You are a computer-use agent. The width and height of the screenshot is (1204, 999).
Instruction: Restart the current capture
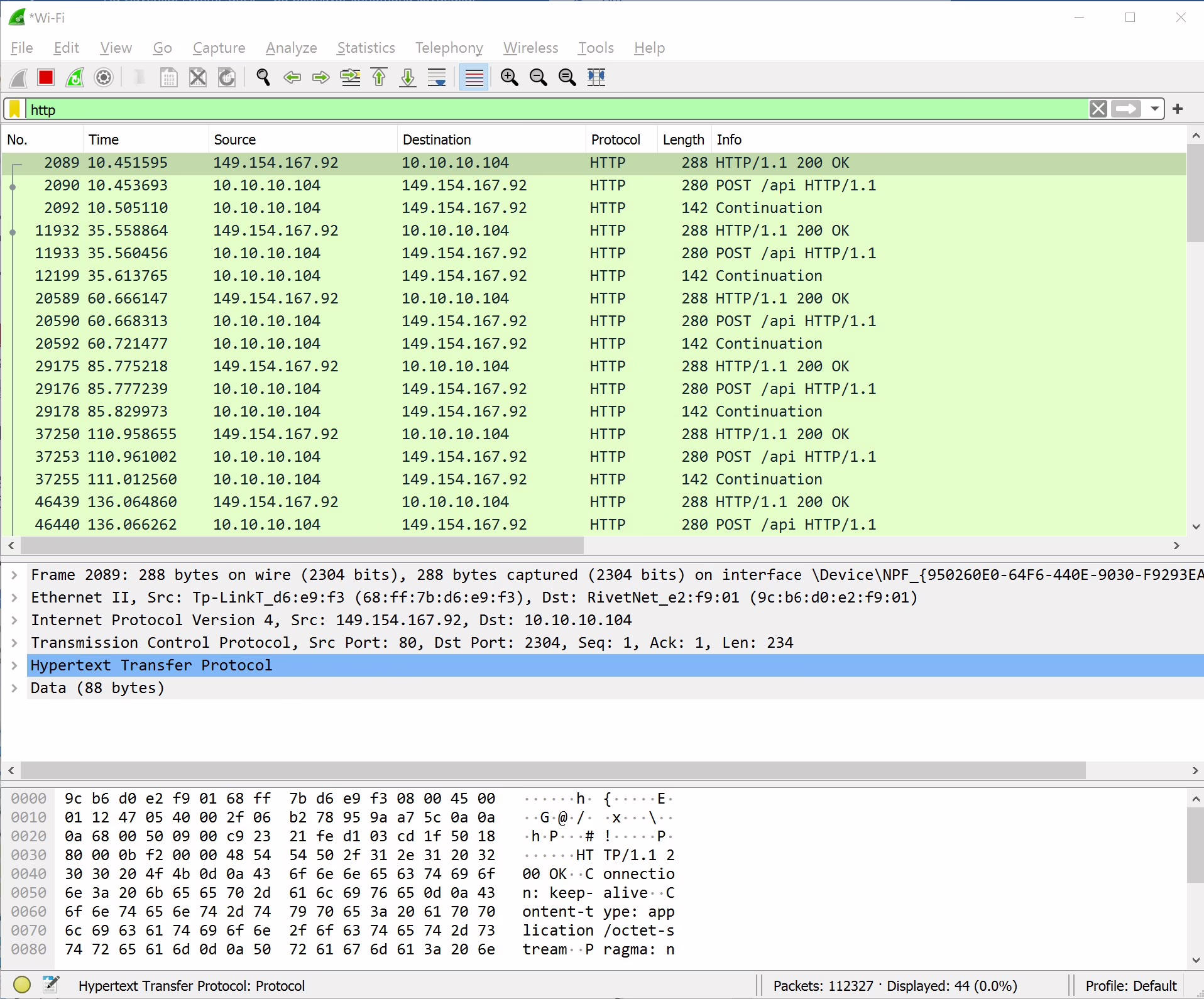click(75, 77)
